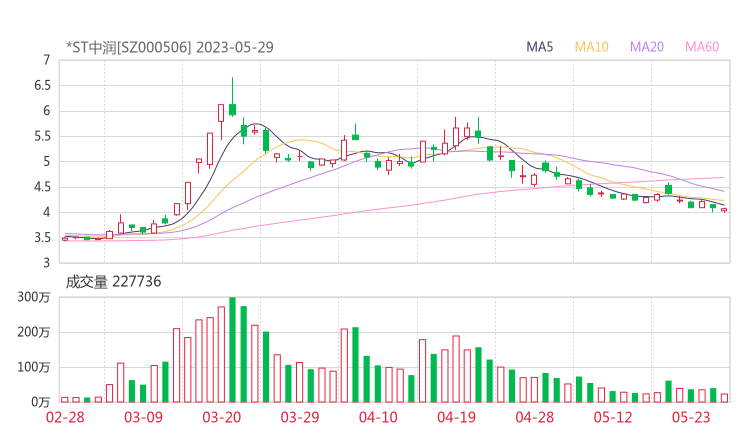This screenshot has width=740, height=440.
Task: Click the 03-29 date axis label
Action: [300, 417]
